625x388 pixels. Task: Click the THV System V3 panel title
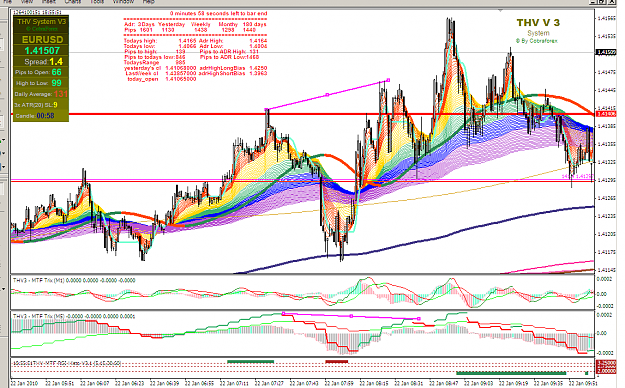[x=41, y=22]
